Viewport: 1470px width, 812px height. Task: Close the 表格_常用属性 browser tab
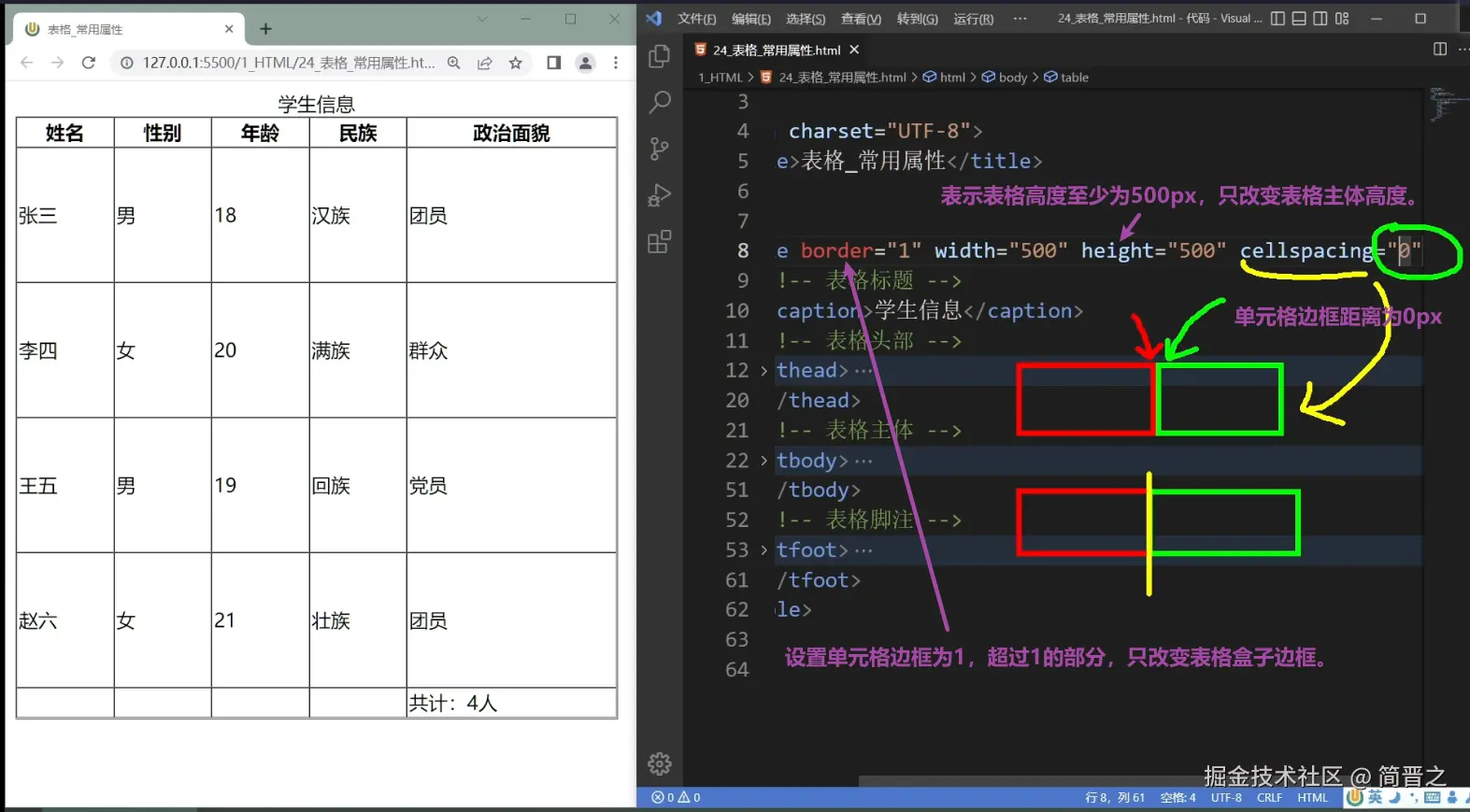(x=229, y=29)
